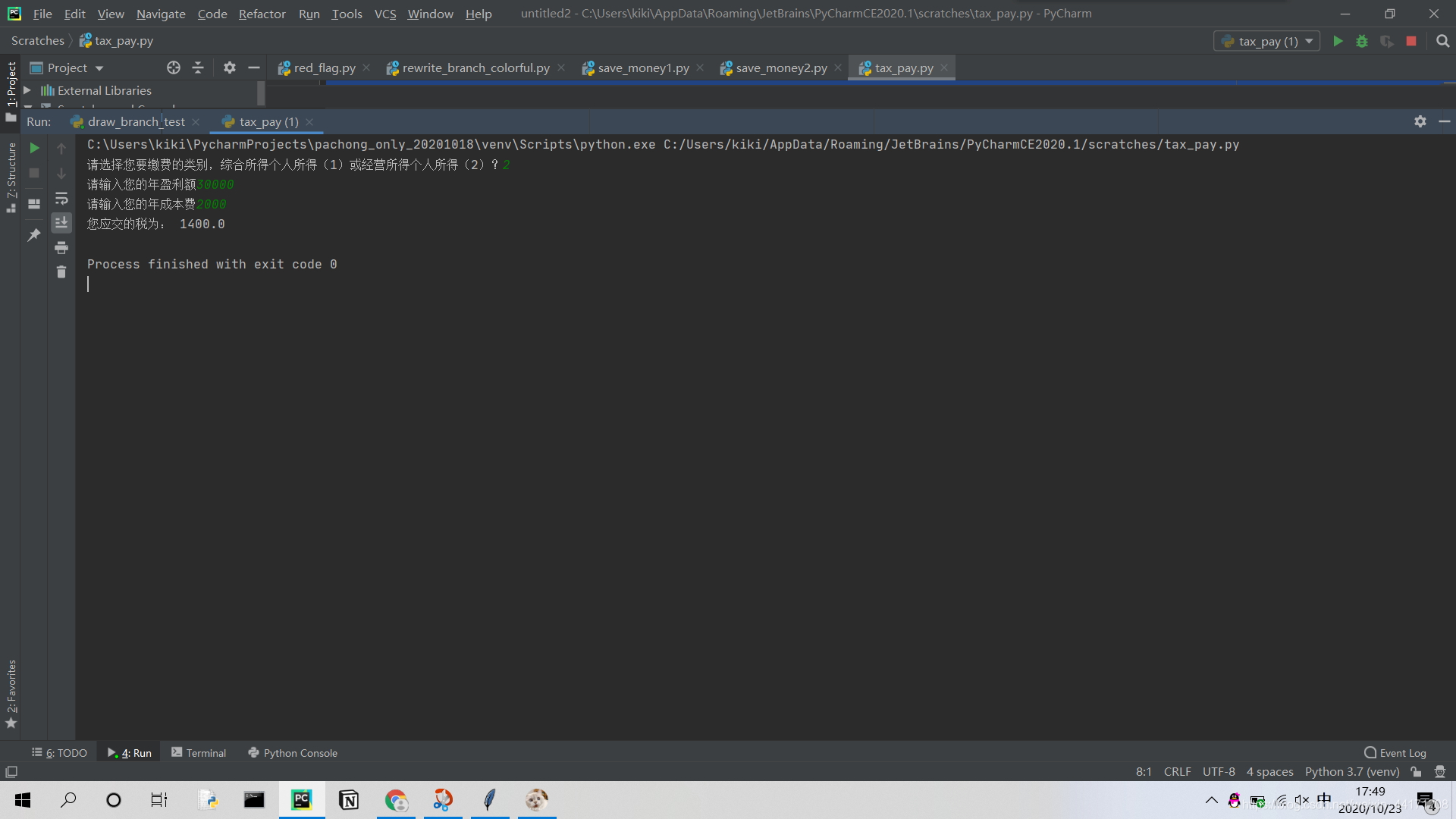Open the Event Log

[x=1395, y=752]
